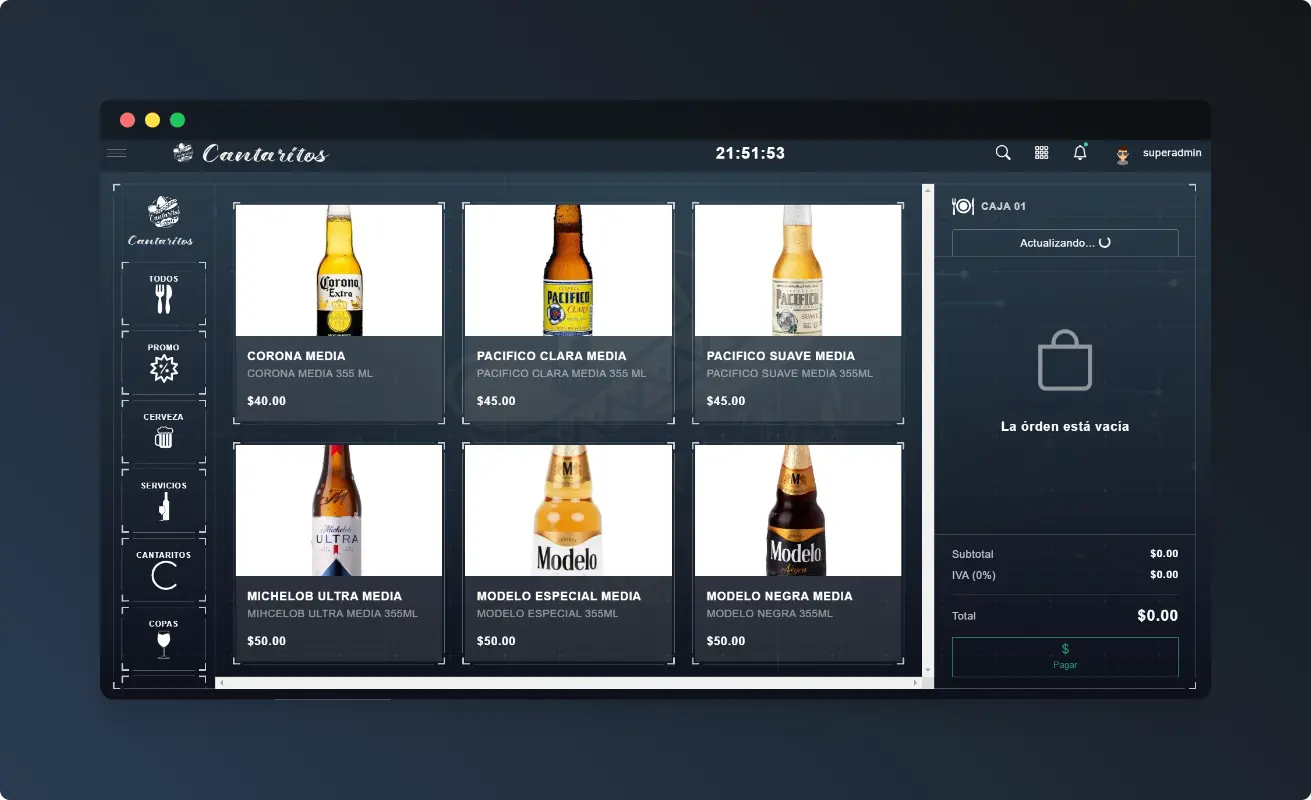Click the search magnifier icon

pyautogui.click(x=1003, y=153)
